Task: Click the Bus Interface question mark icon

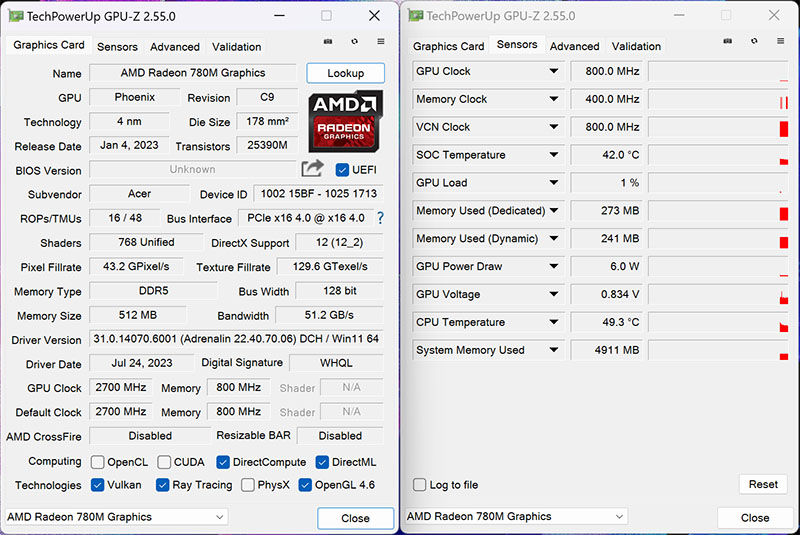Action: (380, 218)
